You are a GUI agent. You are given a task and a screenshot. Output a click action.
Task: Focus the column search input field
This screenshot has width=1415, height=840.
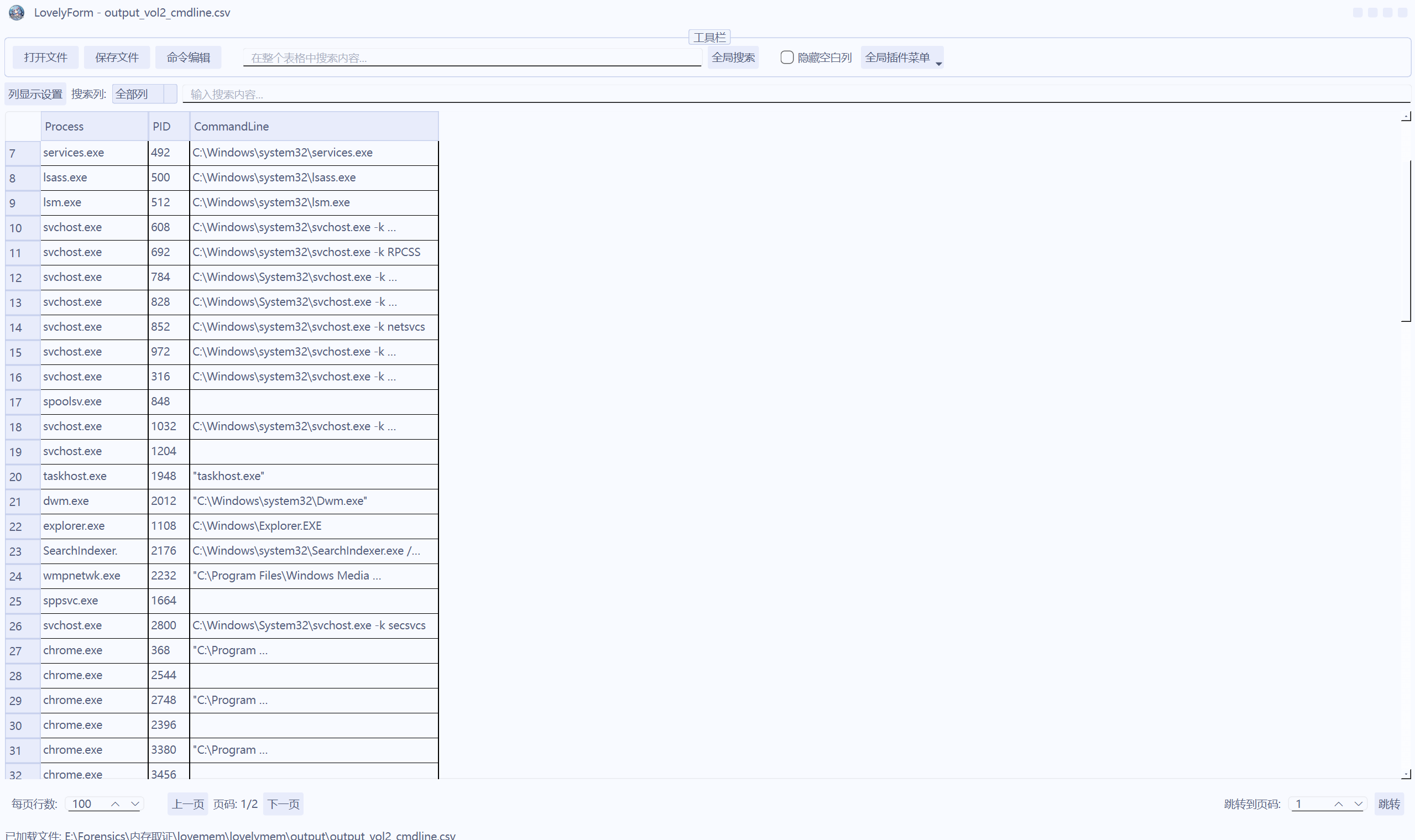pyautogui.click(x=796, y=94)
